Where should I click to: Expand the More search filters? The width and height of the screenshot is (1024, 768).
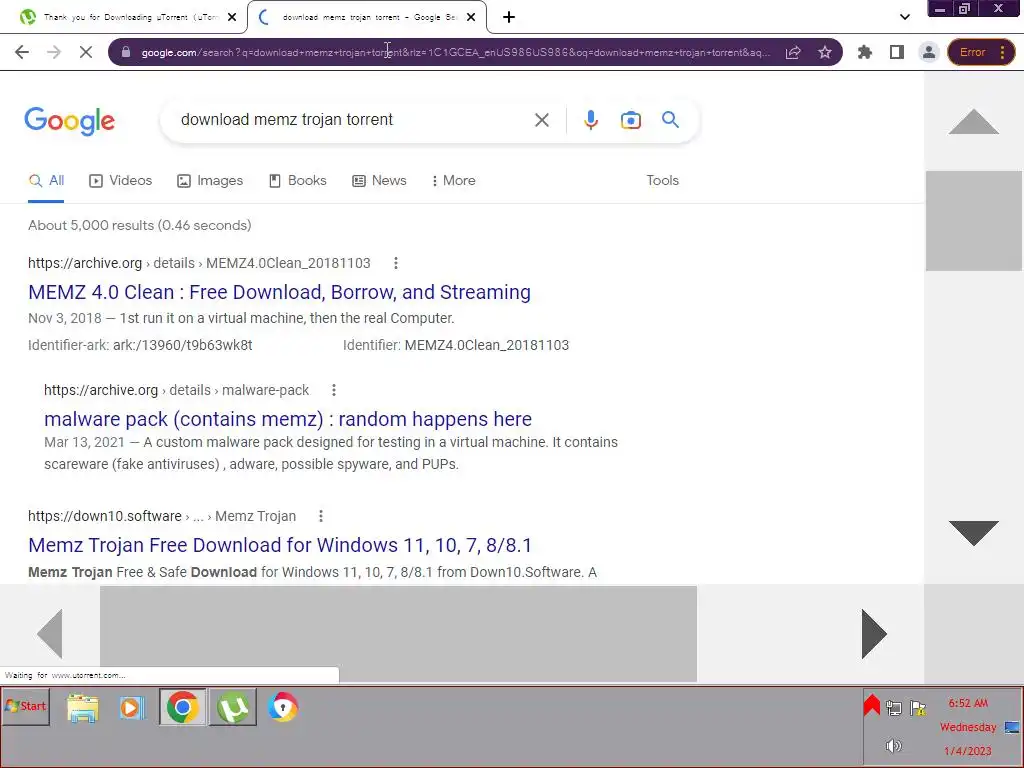pyautogui.click(x=453, y=180)
